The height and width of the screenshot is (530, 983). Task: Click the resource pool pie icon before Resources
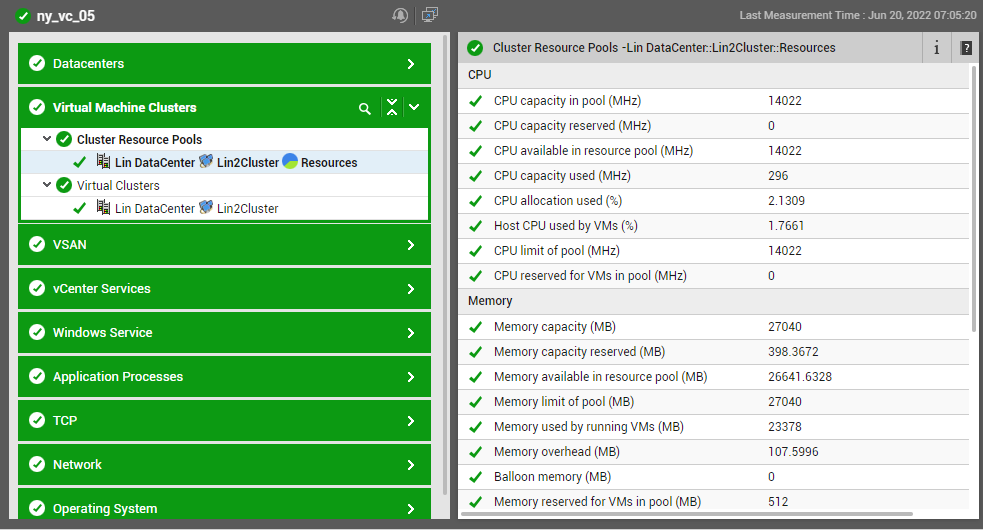point(290,161)
